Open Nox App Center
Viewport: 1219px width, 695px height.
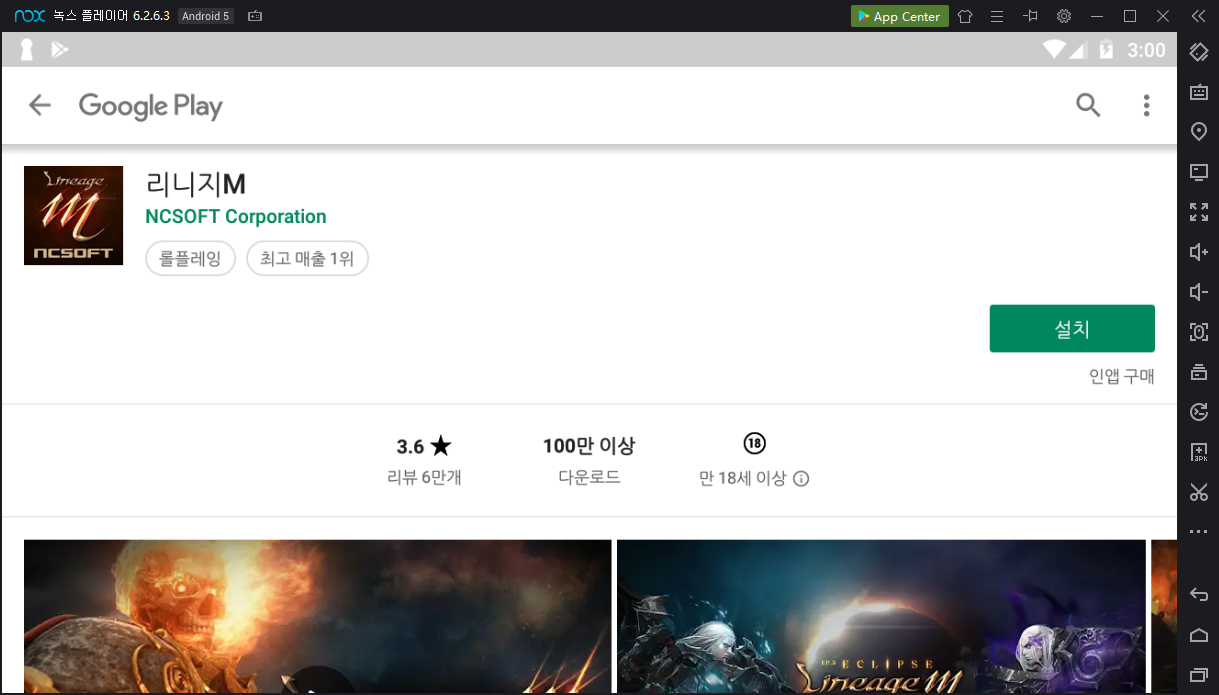pos(900,16)
